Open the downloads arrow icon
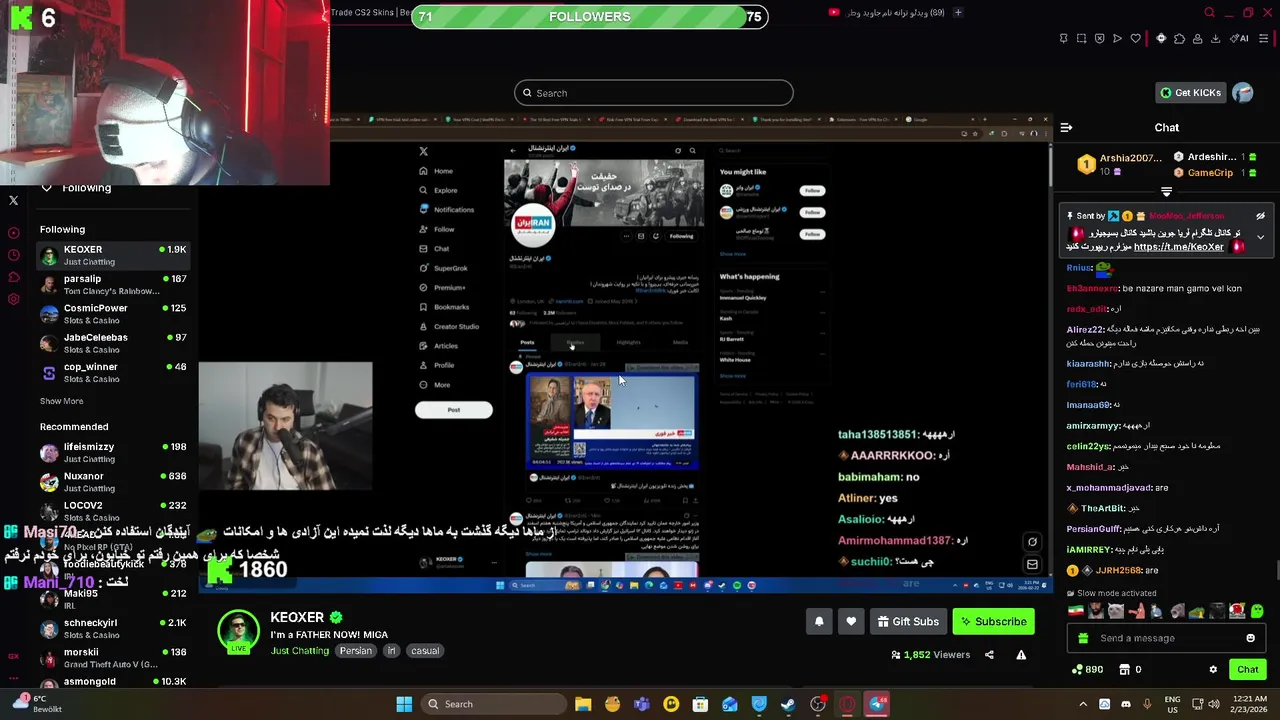Screen dimensions: 1280x720 1215,39
